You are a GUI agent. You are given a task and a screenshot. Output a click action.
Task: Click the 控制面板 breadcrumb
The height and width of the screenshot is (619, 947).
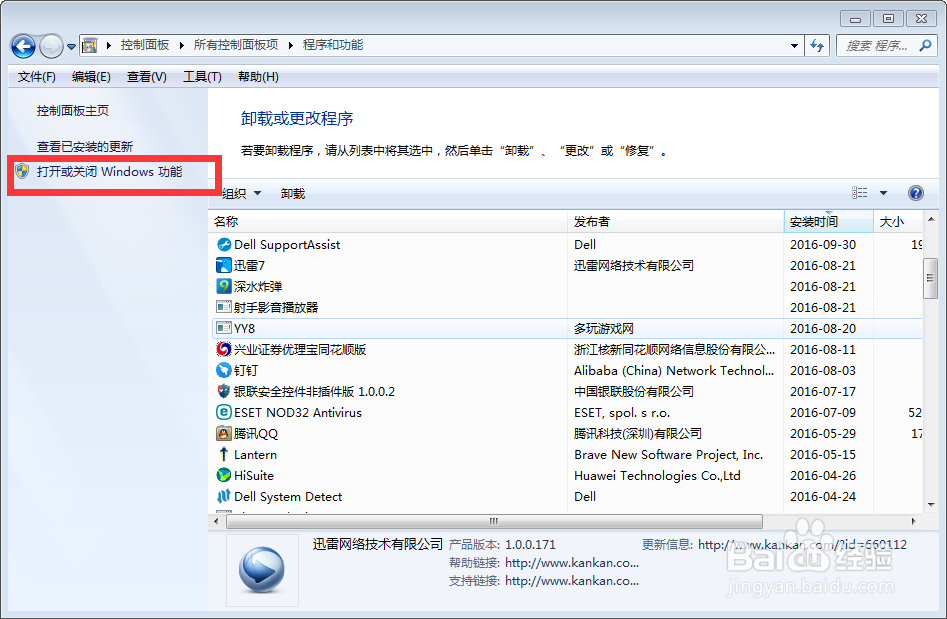[x=144, y=45]
